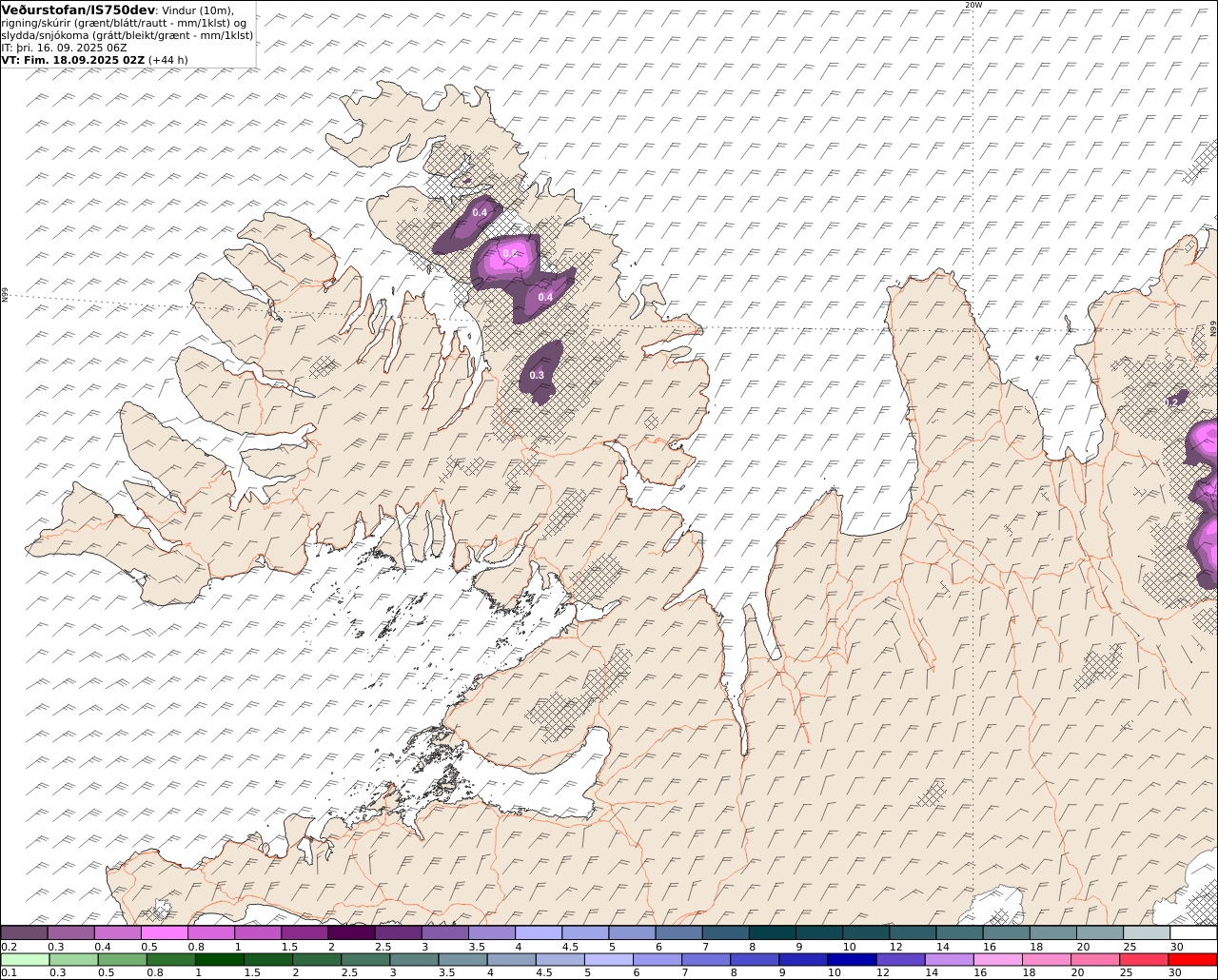The height and width of the screenshot is (980, 1218).
Task: Select the white swatch at 30, upper row
Action: [1193, 932]
